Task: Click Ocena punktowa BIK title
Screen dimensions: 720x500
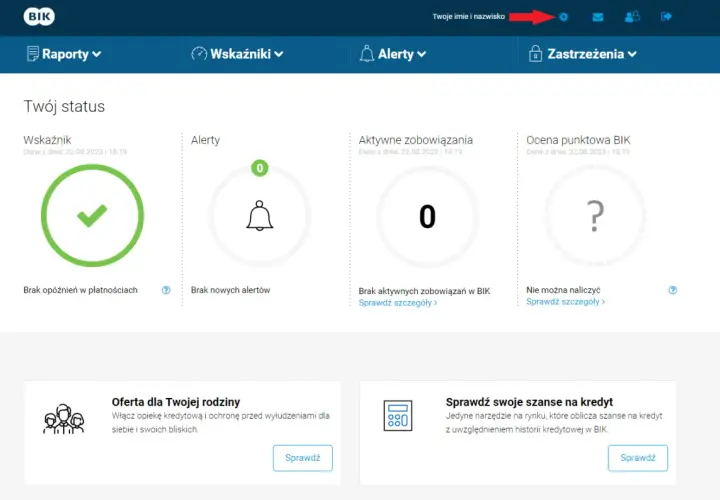Action: coord(578,140)
